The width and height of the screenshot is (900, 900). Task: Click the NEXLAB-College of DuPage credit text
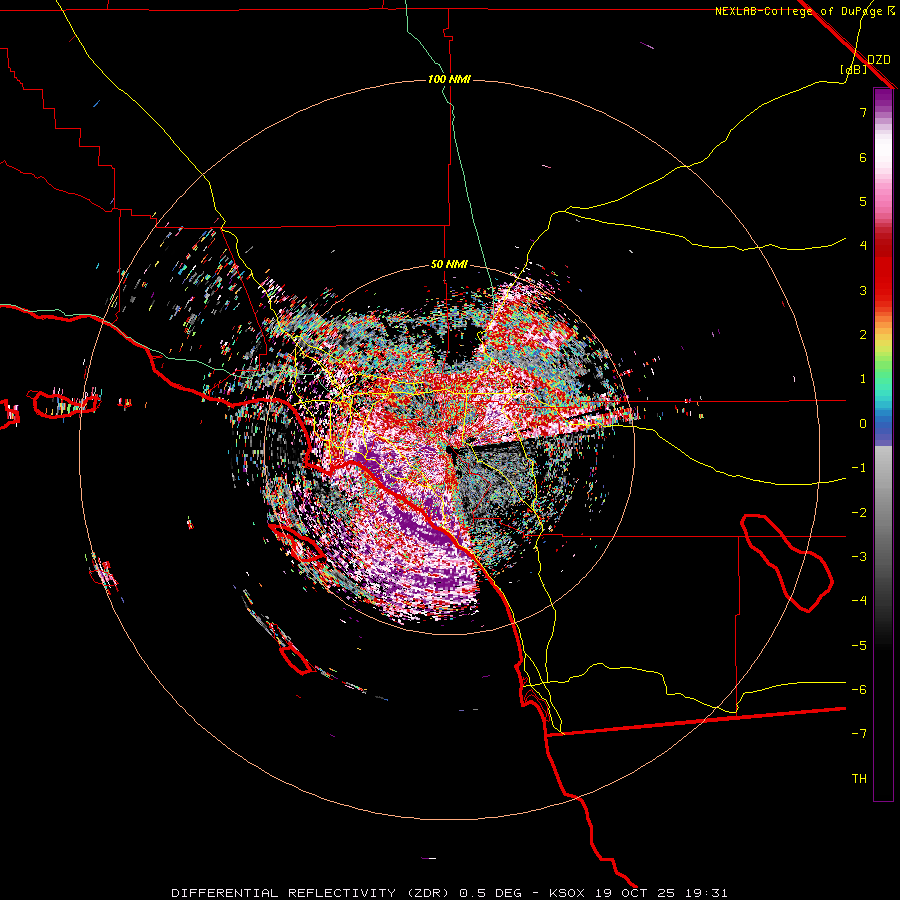coord(798,11)
